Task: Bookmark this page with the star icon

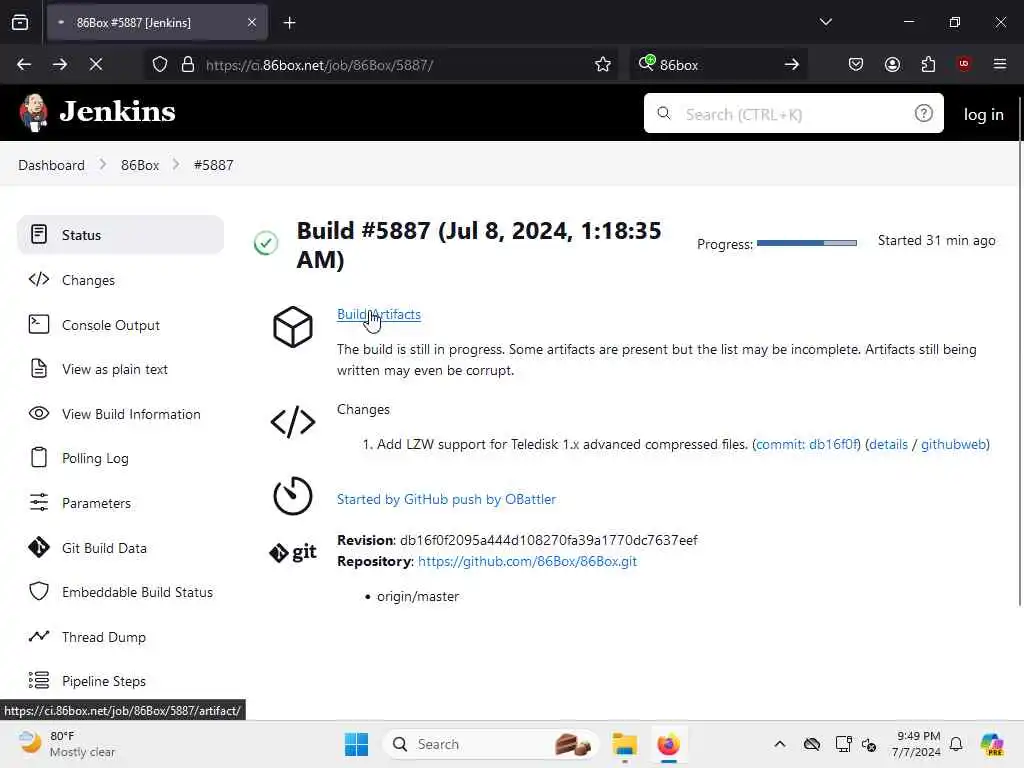Action: (x=603, y=64)
